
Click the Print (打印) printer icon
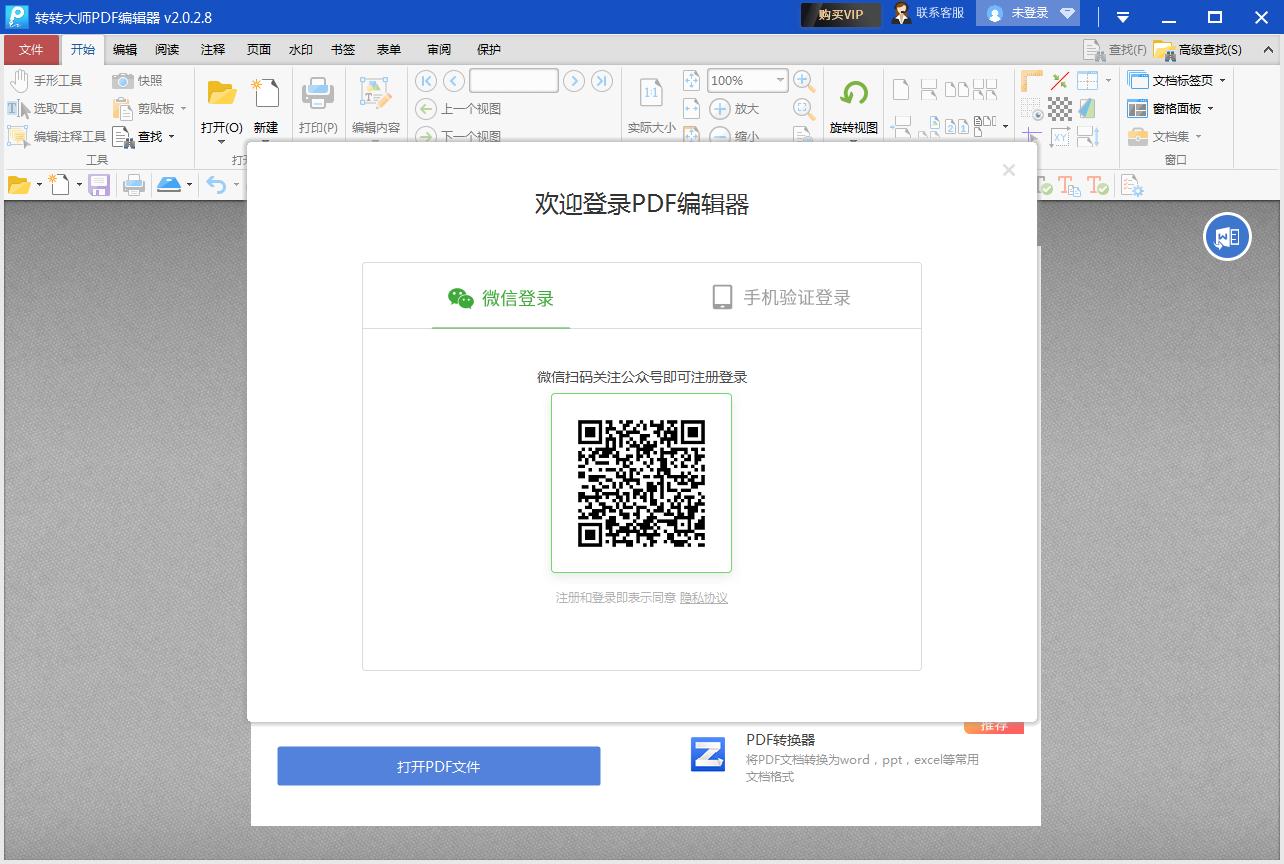[x=318, y=94]
